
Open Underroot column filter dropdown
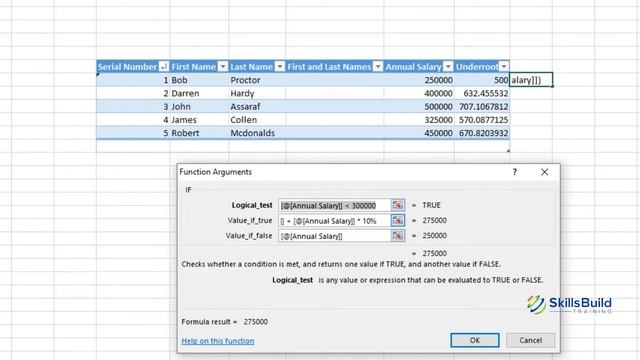tap(504, 67)
